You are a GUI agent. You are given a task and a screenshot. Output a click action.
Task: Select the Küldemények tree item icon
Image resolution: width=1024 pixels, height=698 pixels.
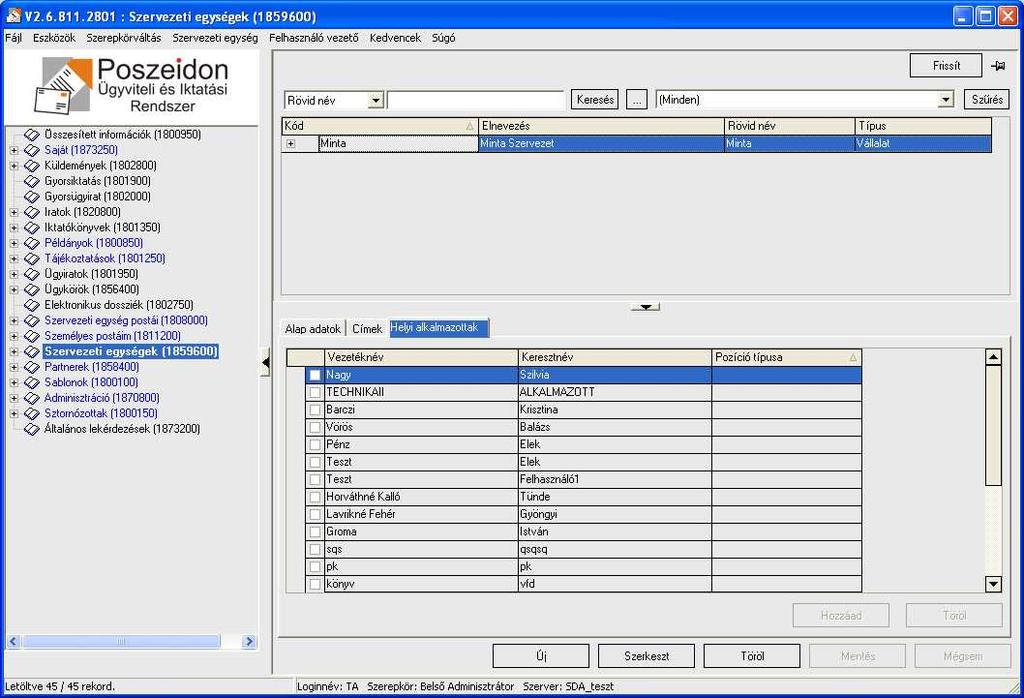32,166
